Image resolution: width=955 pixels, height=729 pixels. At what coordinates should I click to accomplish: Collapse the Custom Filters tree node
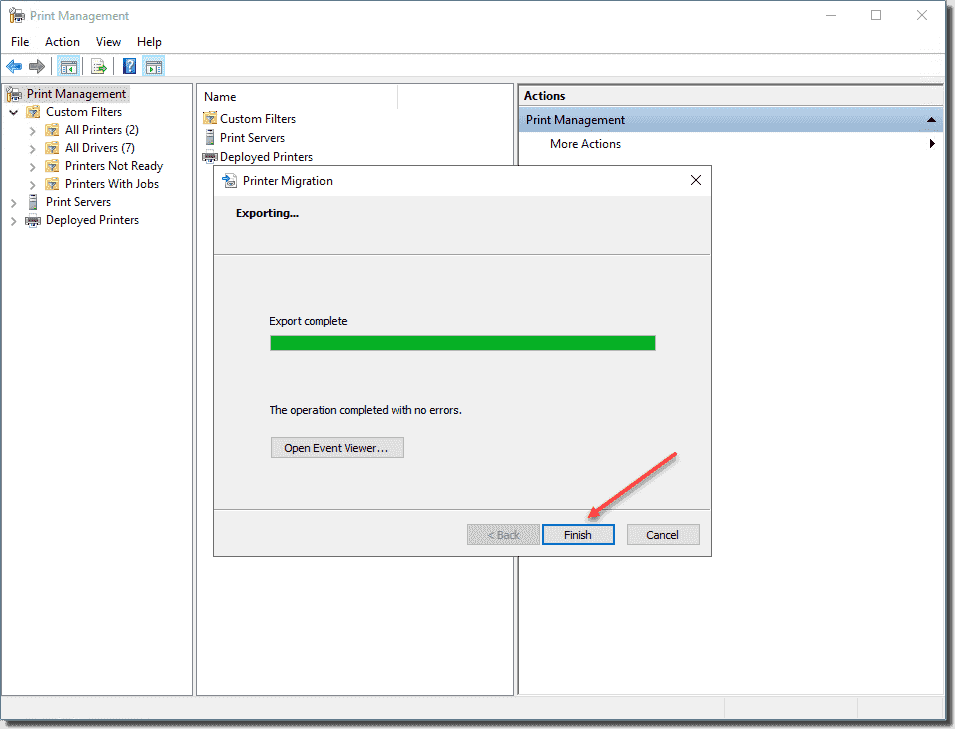[x=13, y=111]
